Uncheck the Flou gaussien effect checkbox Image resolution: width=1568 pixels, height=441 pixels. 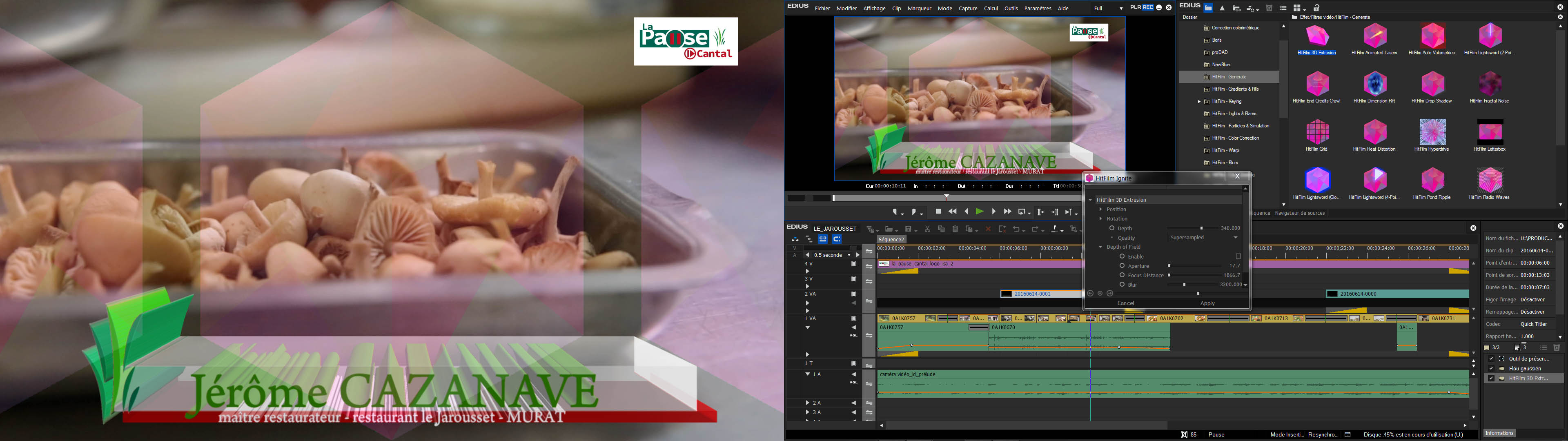click(1491, 368)
